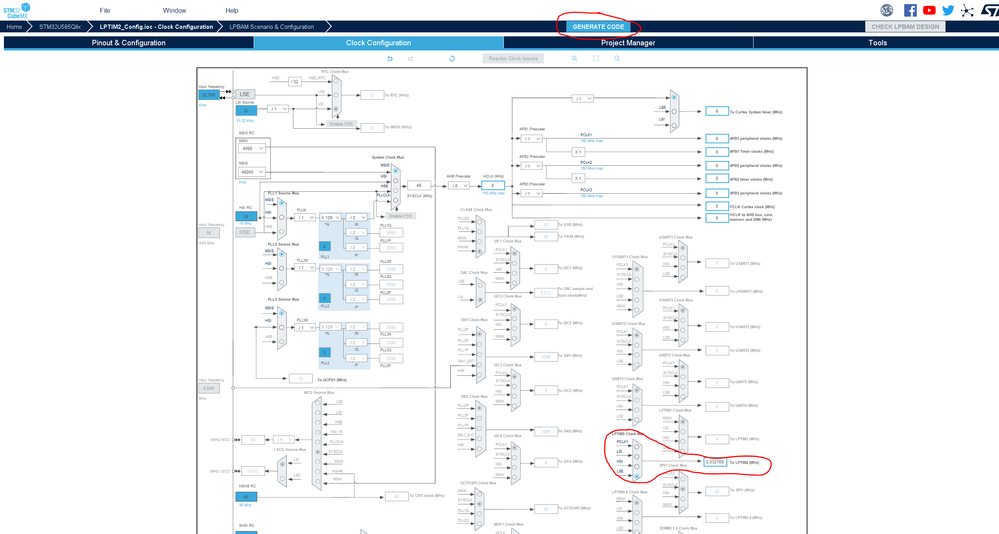Click the To Cortex System timer value box

pos(717,112)
